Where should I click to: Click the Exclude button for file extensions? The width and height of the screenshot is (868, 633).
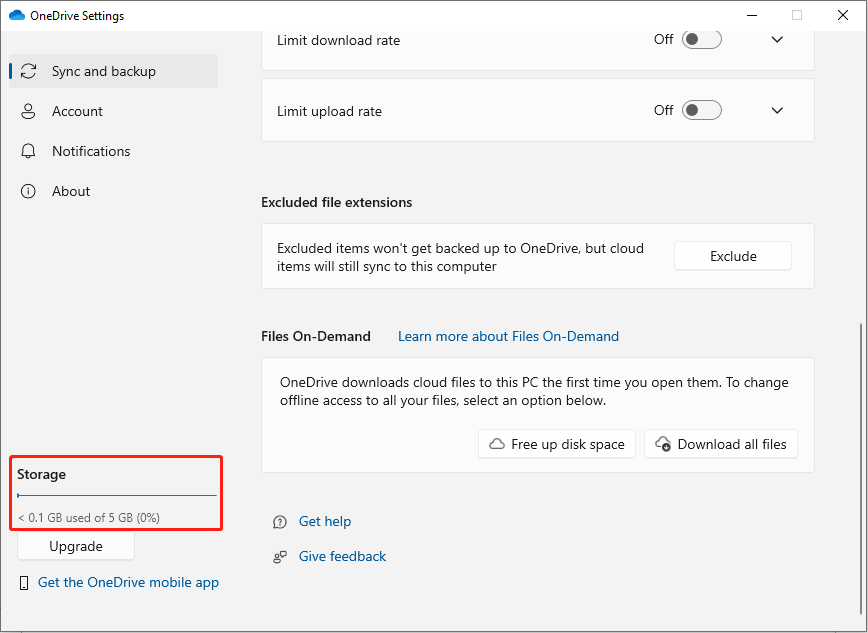(x=732, y=255)
